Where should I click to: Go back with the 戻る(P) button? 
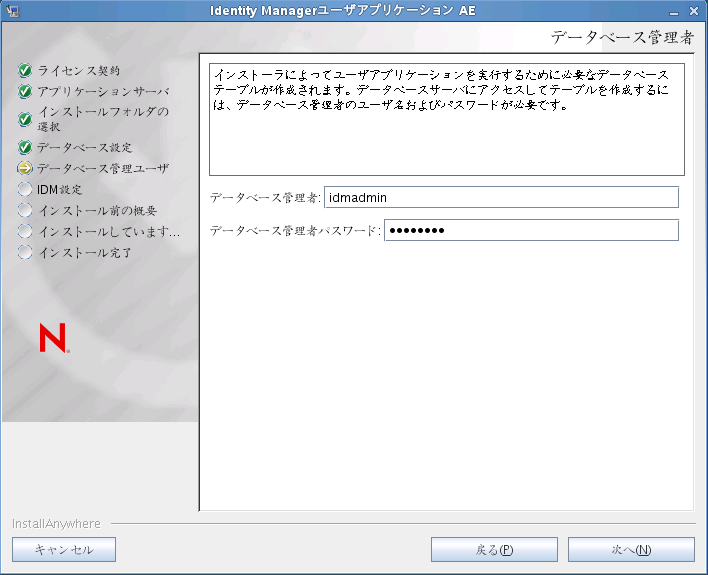coord(494,550)
